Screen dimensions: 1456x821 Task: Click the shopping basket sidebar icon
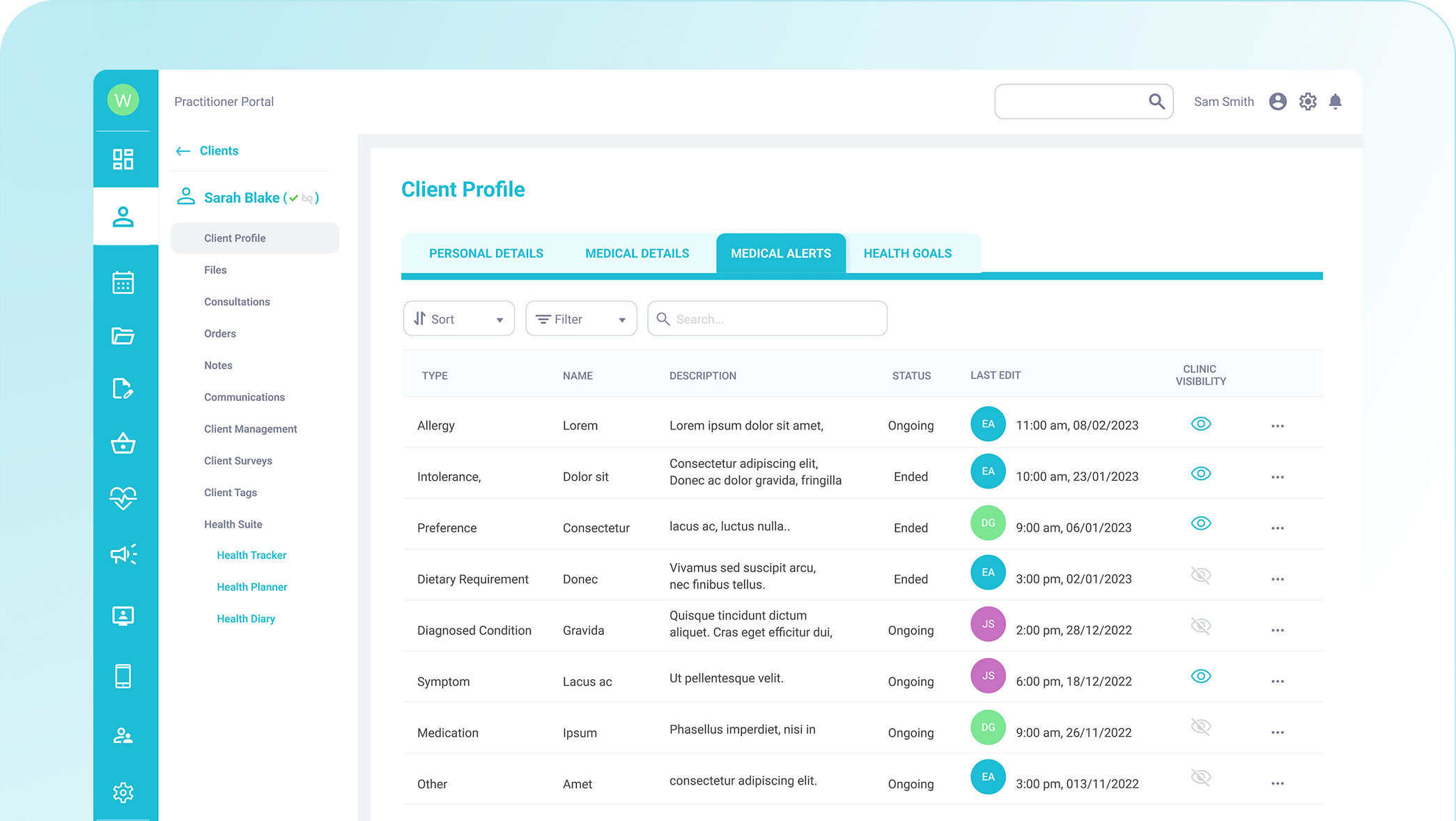coord(123,443)
